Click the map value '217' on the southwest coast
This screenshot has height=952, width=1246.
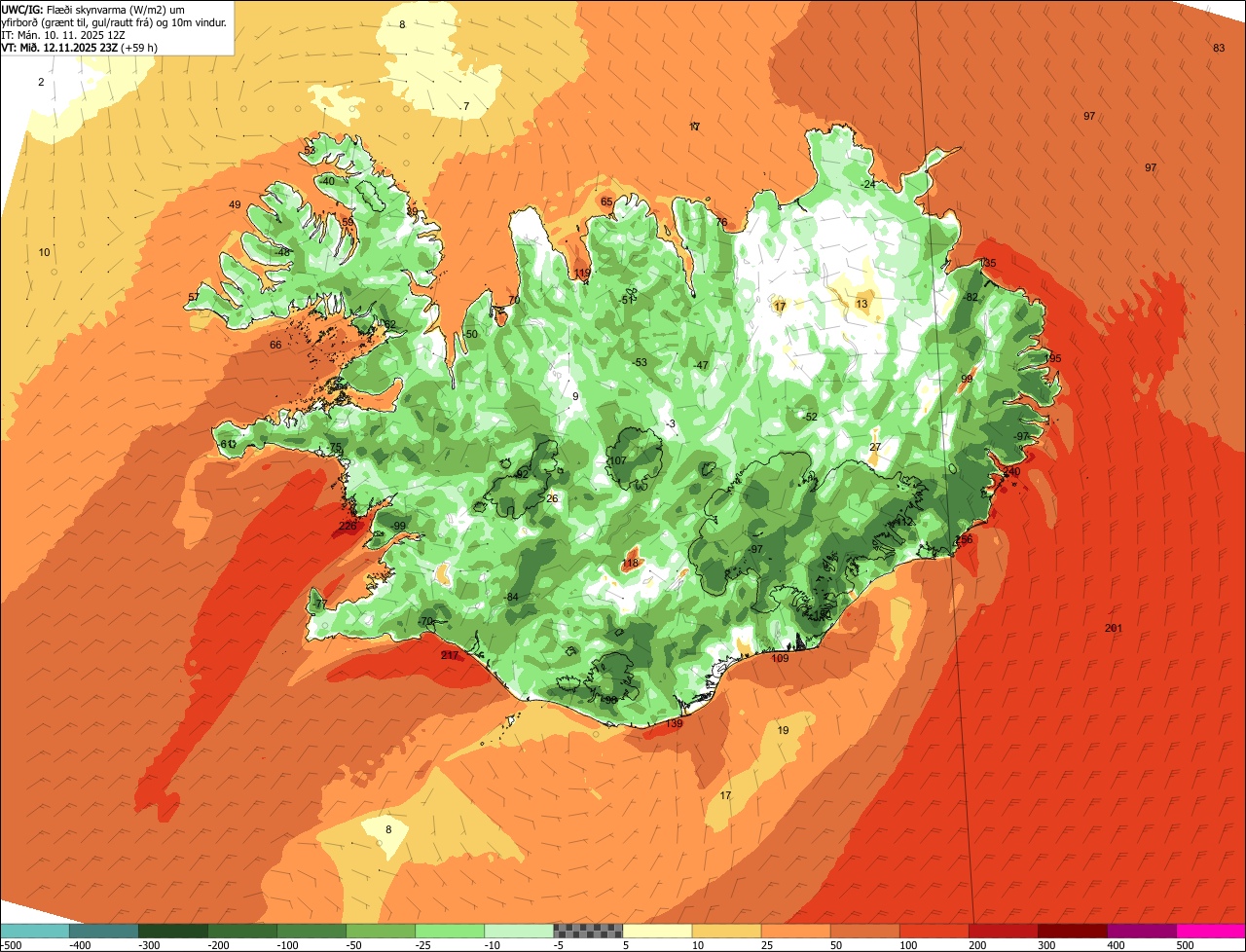450,655
